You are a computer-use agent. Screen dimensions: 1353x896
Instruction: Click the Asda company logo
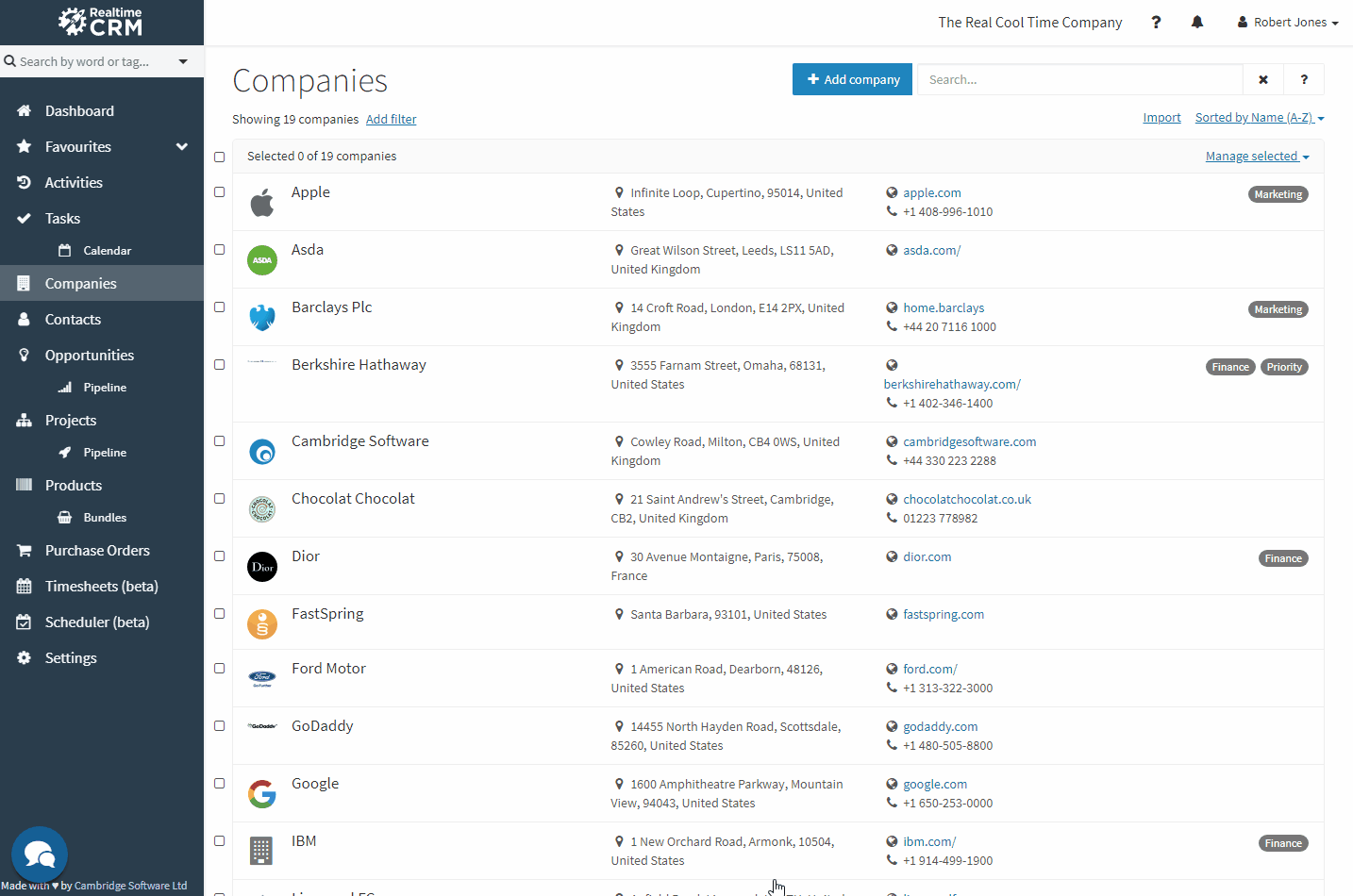point(262,260)
